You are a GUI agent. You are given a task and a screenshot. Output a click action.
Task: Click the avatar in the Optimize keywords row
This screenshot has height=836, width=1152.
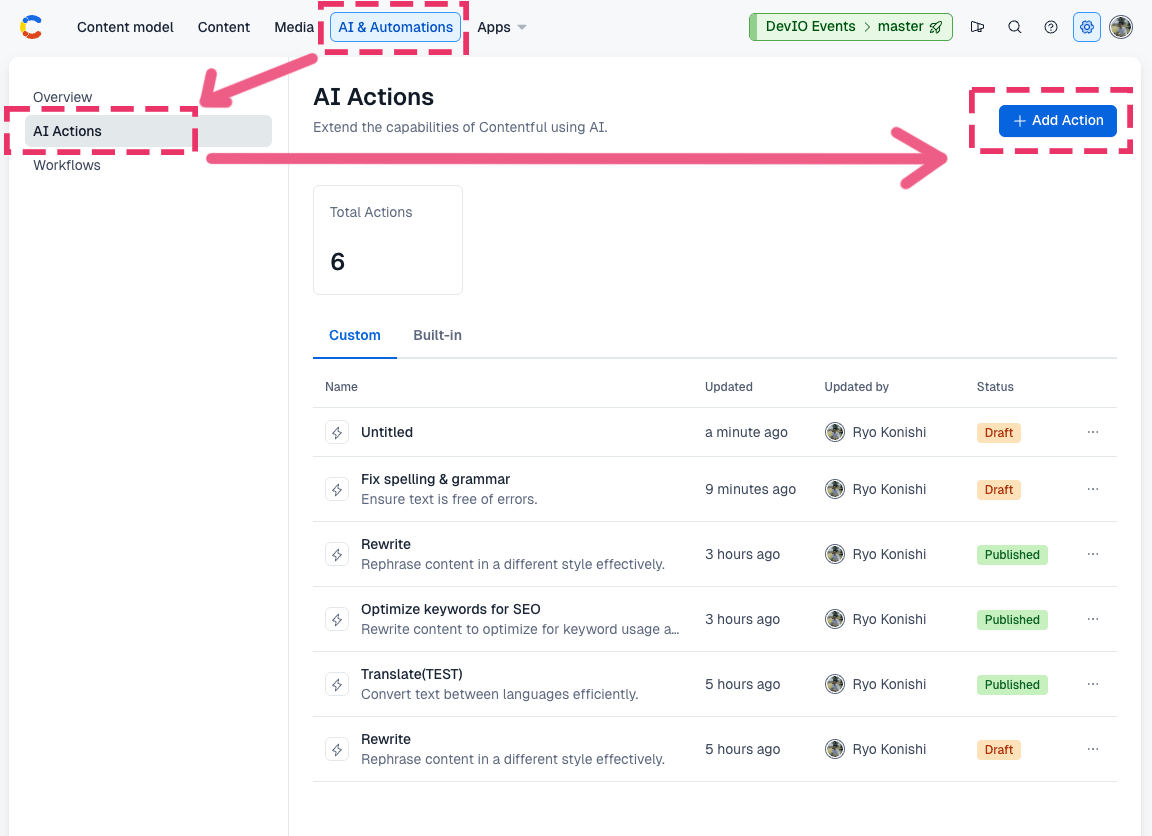pyautogui.click(x=835, y=619)
